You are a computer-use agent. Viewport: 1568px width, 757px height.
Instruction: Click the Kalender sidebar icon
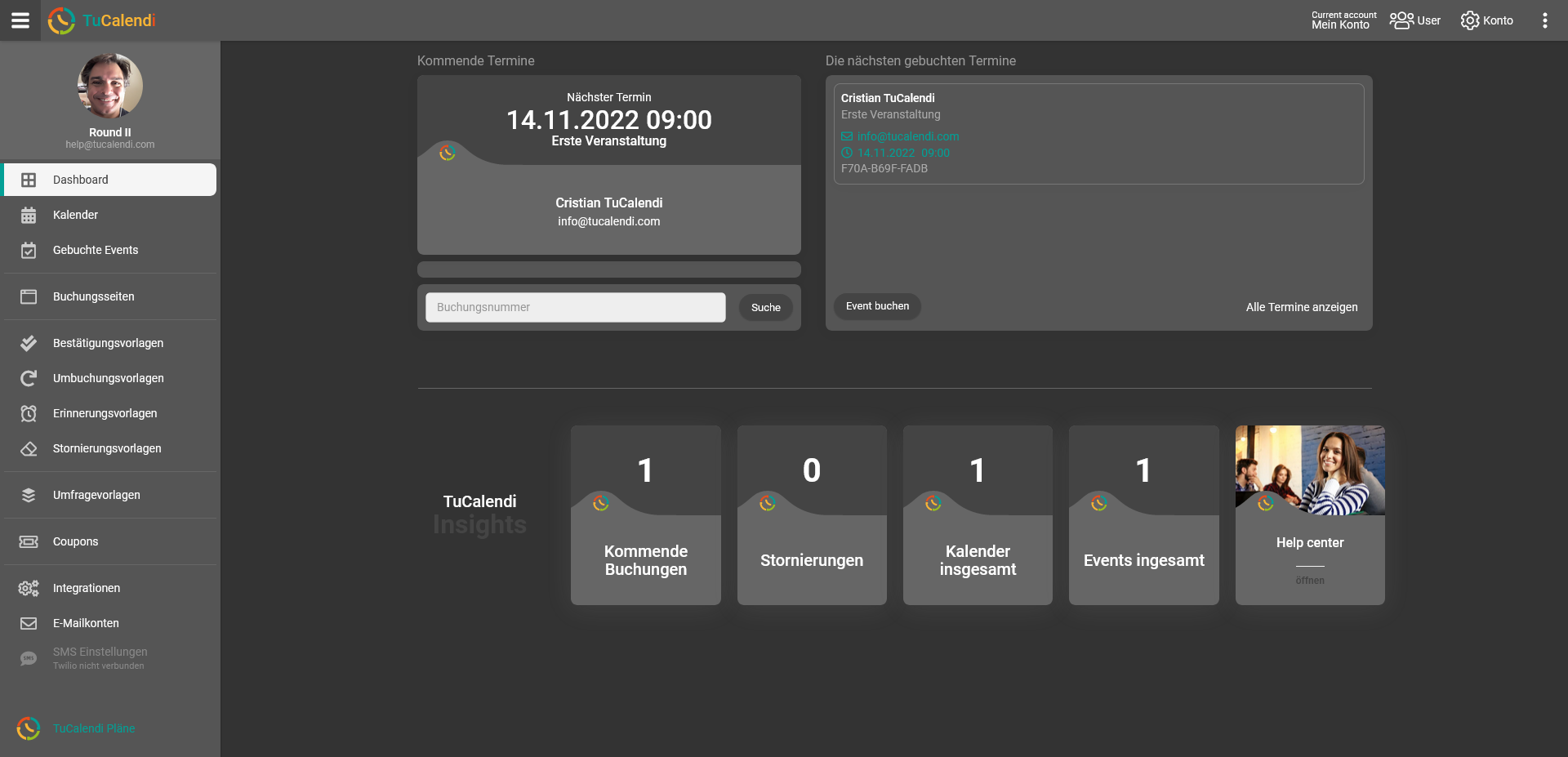(29, 215)
